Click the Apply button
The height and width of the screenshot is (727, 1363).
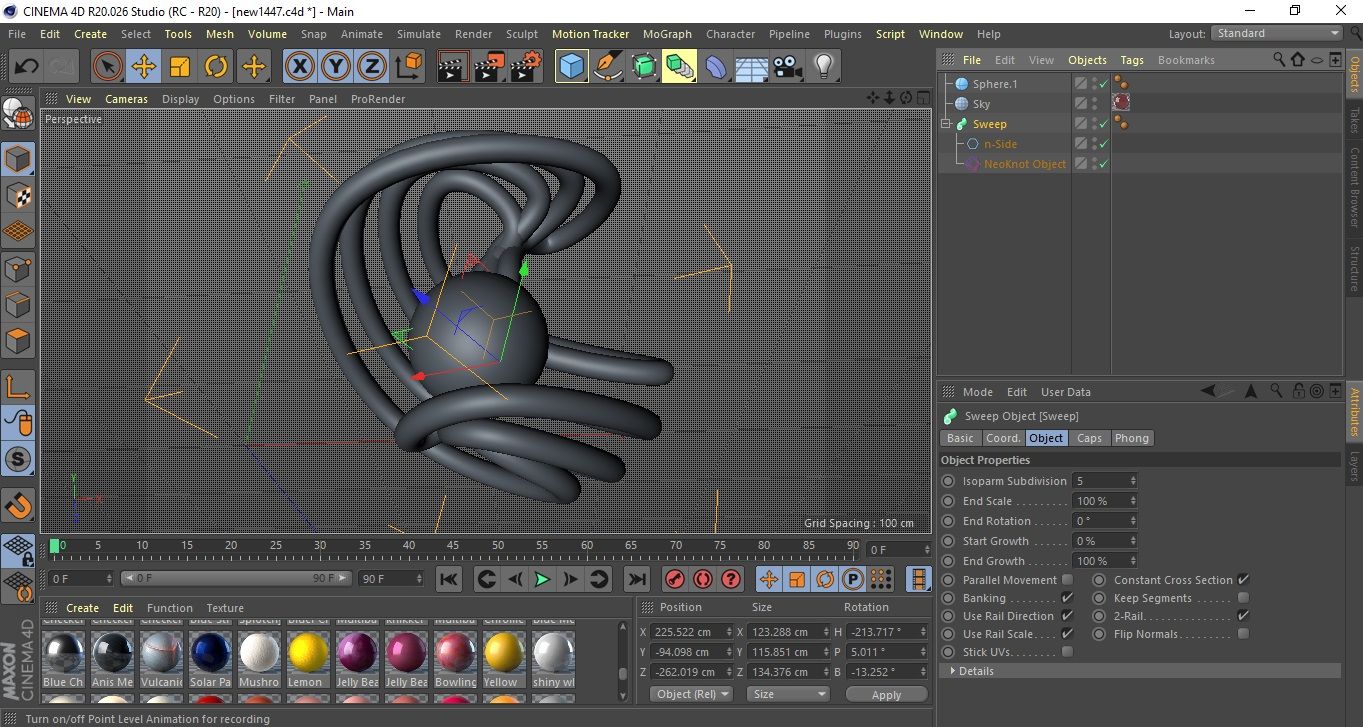[886, 694]
